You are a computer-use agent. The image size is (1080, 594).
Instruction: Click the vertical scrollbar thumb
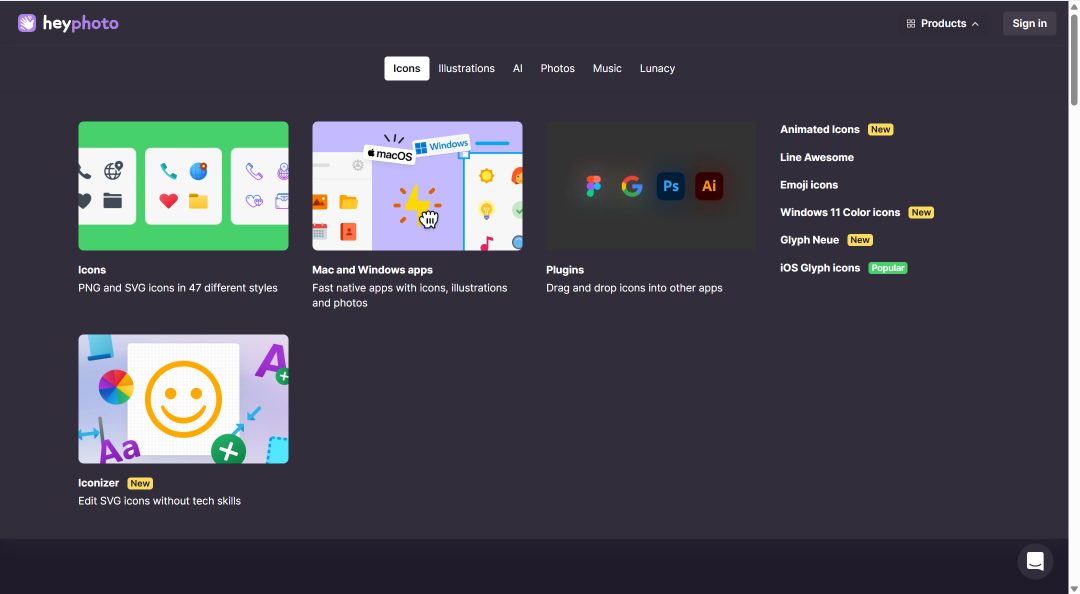tap(1074, 59)
